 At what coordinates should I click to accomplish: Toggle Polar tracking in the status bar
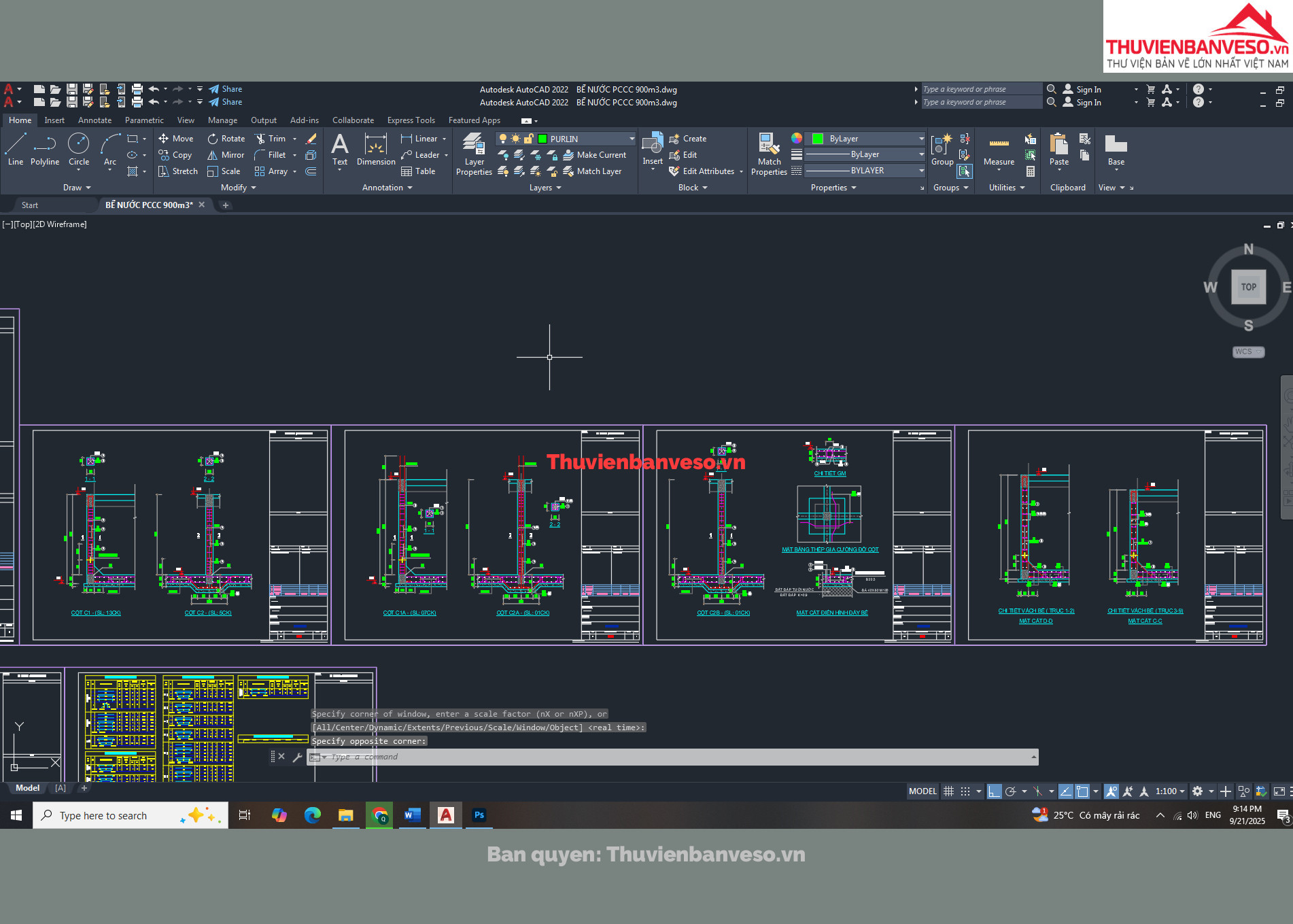point(1011,791)
